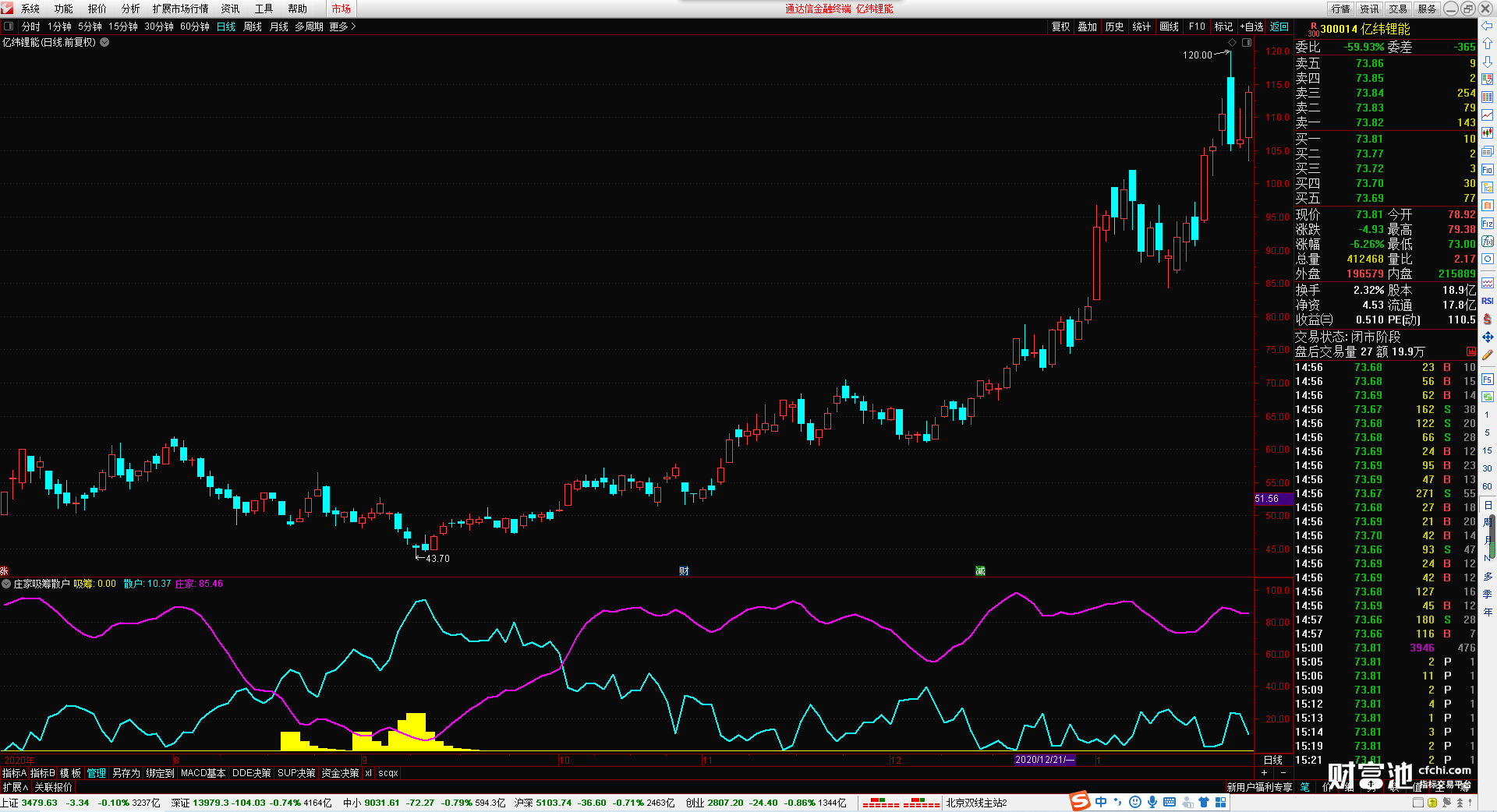
Task: Toggle the 笔 tick detail tab
Action: click(1305, 787)
